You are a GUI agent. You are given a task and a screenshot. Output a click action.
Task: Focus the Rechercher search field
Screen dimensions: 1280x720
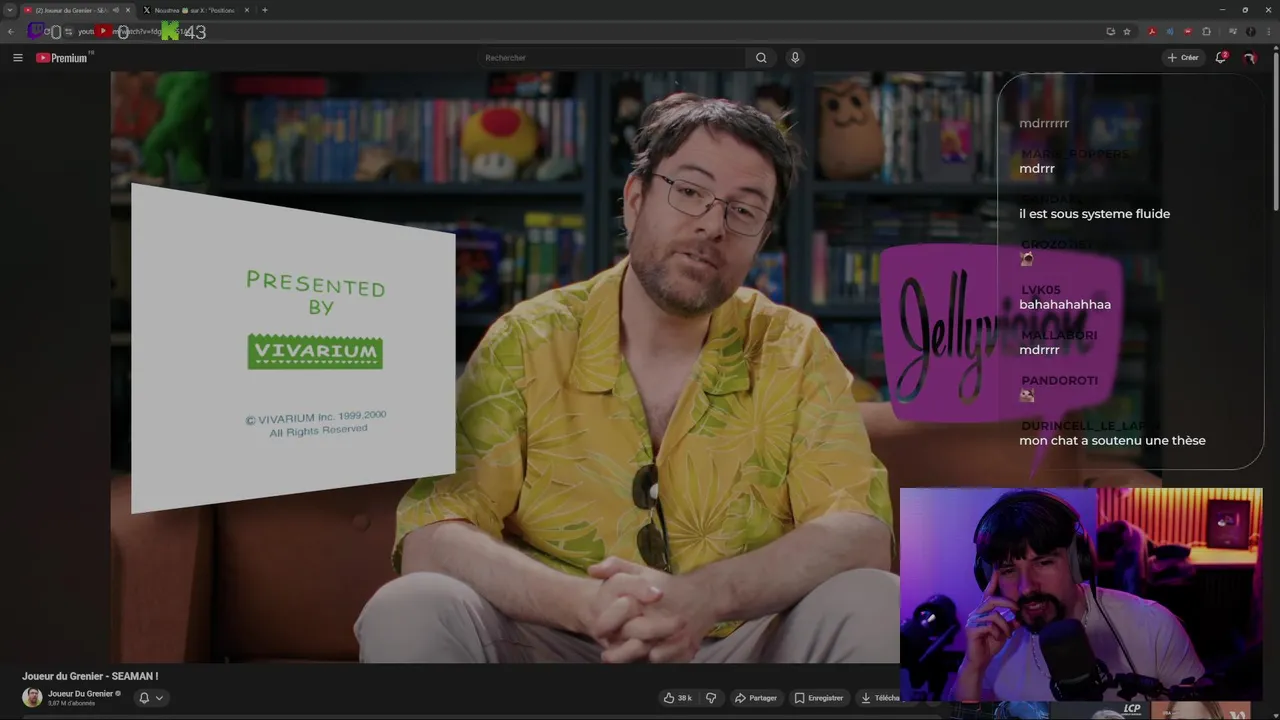[612, 58]
